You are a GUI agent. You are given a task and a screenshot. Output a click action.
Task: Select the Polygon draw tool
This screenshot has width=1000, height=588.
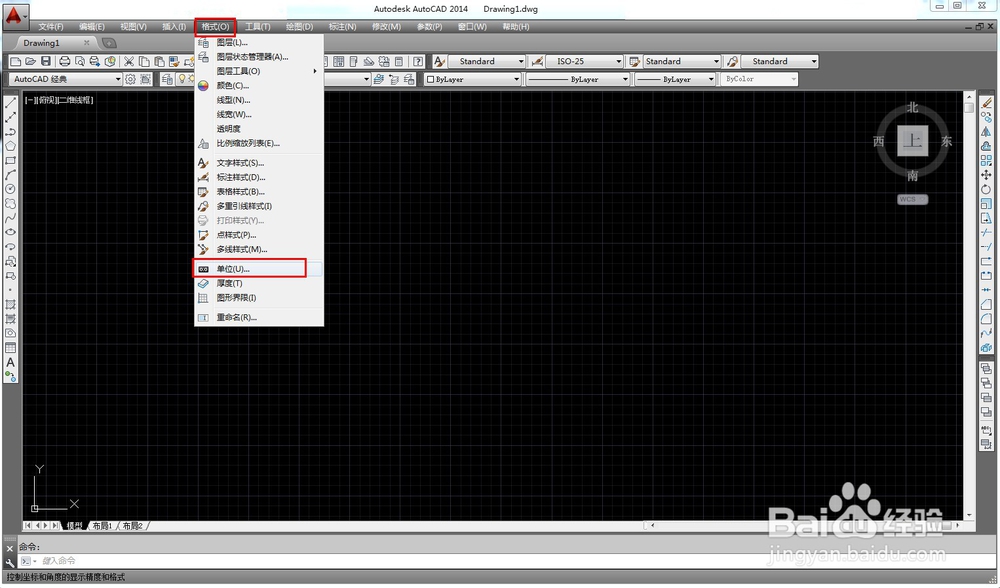click(11, 146)
